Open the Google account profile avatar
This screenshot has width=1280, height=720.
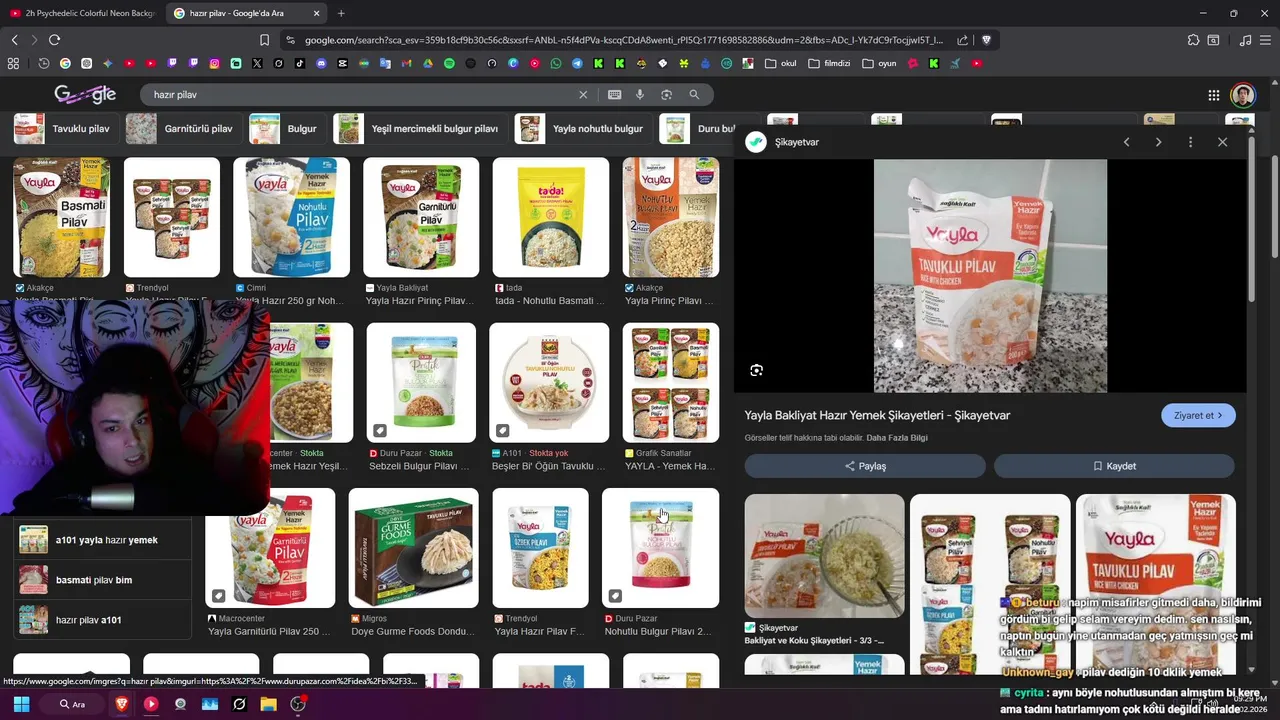pos(1242,95)
